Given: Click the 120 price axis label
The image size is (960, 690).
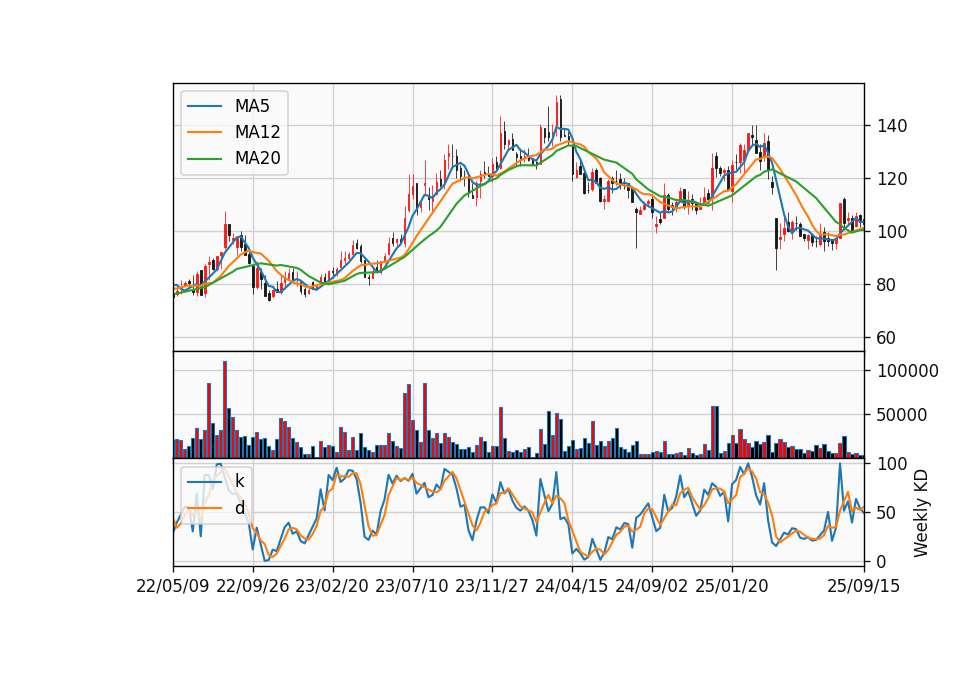Looking at the screenshot, I should pos(892,179).
